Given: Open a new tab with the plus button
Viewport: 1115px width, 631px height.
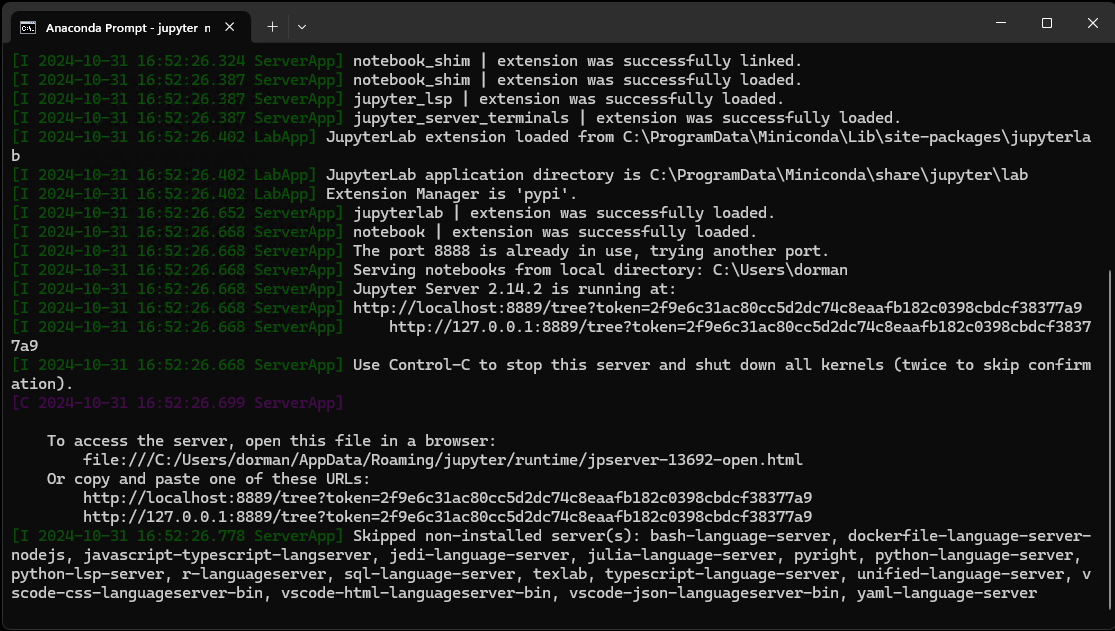Looking at the screenshot, I should click(x=271, y=27).
